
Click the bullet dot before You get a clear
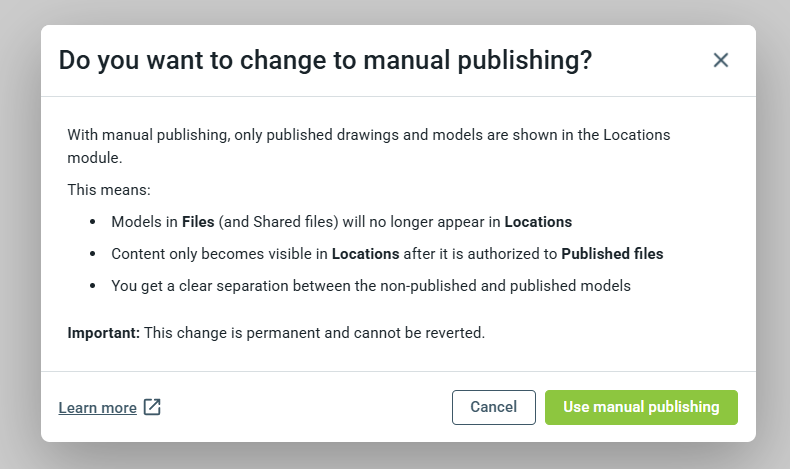(92, 286)
